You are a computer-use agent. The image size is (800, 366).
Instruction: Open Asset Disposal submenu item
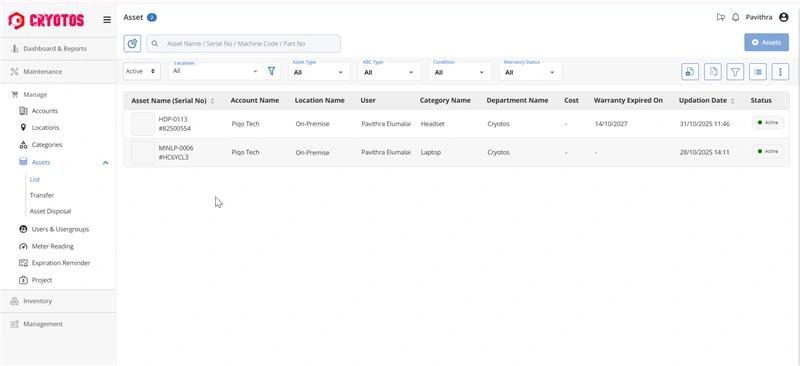pyautogui.click(x=51, y=211)
